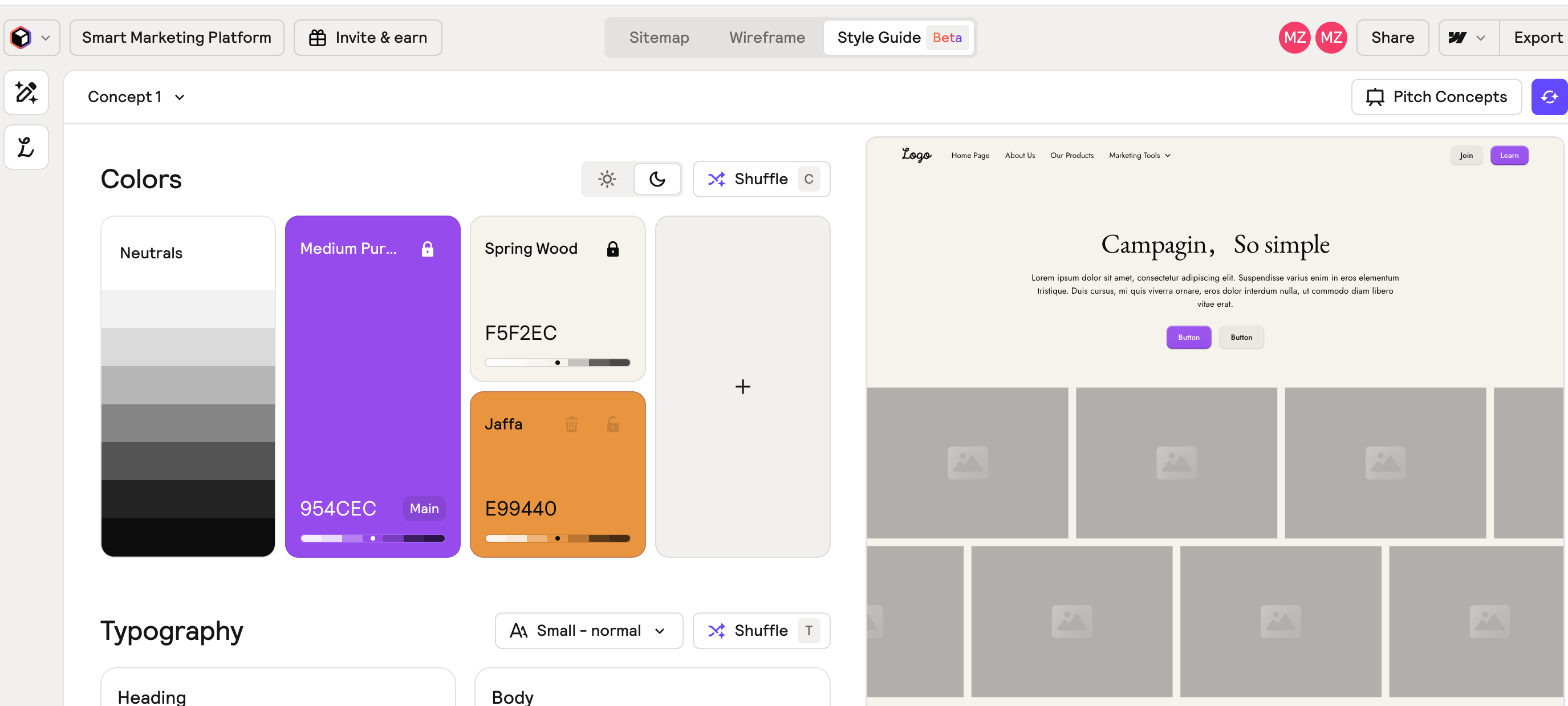This screenshot has height=706, width=1568.
Task: Click the Beta badge on Style Guide
Action: click(947, 38)
